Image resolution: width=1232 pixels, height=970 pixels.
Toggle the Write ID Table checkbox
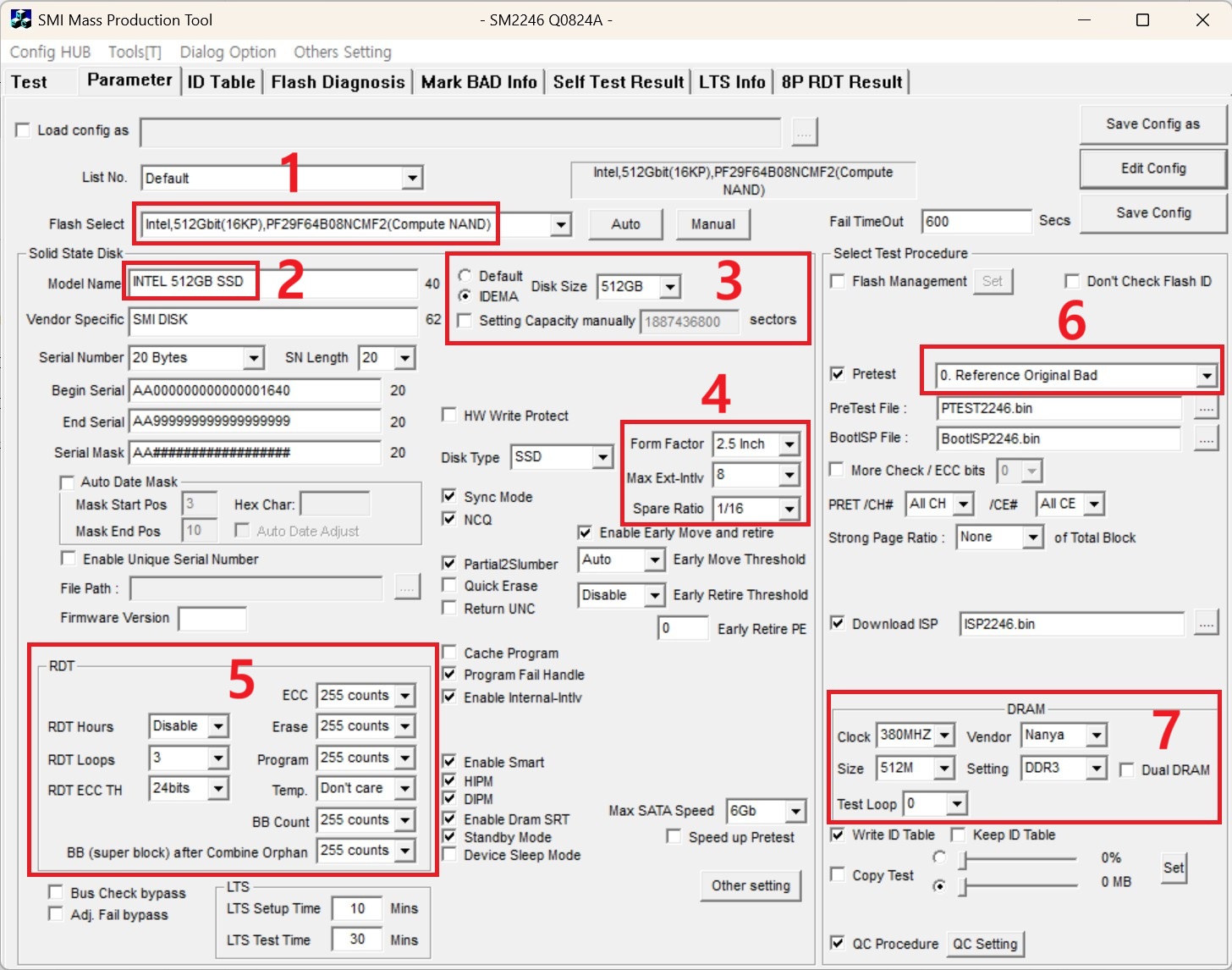tap(838, 835)
